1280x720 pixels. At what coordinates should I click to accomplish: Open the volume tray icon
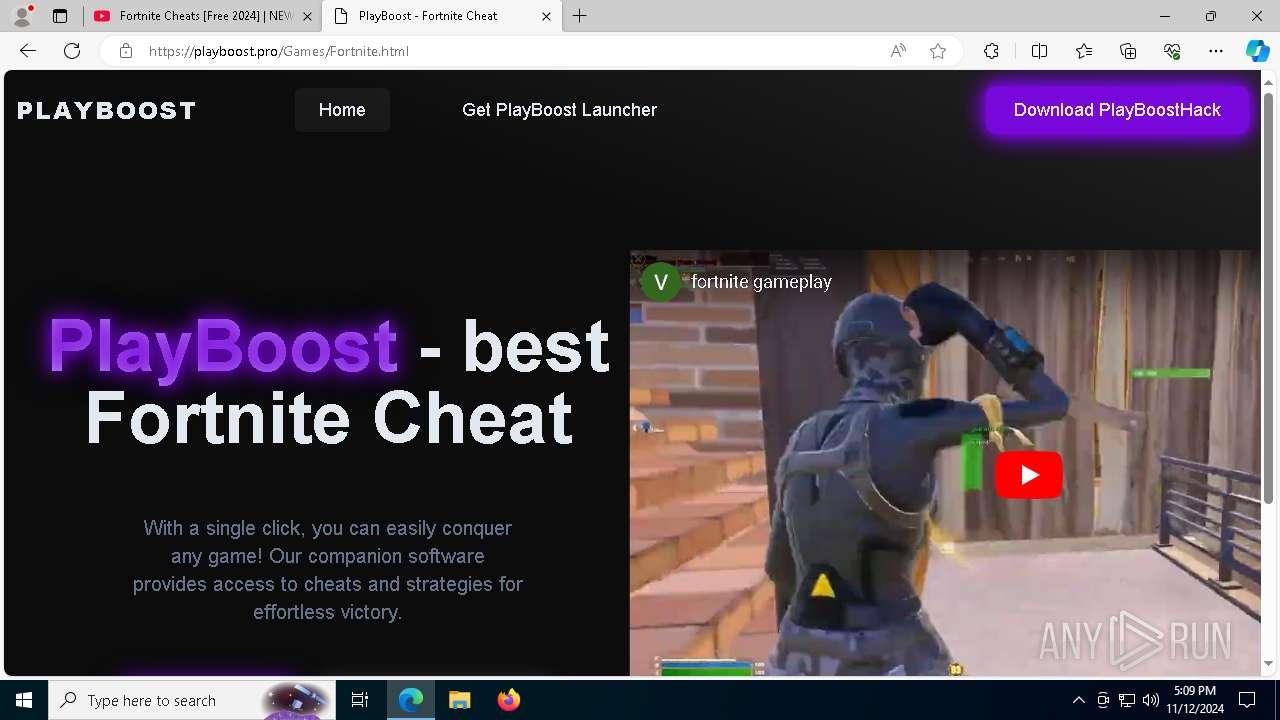pos(1151,700)
